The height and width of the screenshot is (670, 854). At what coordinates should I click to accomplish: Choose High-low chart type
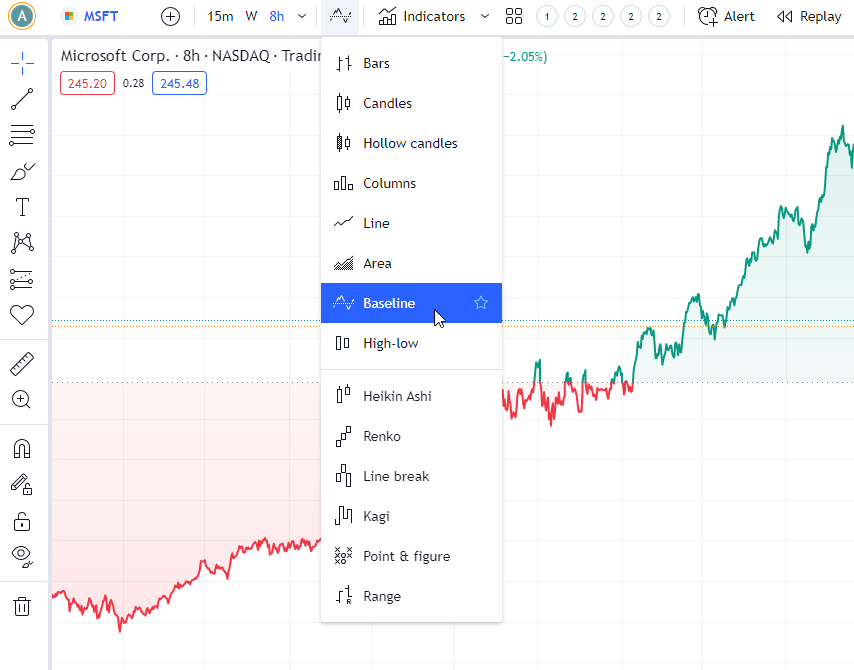pyautogui.click(x=411, y=343)
